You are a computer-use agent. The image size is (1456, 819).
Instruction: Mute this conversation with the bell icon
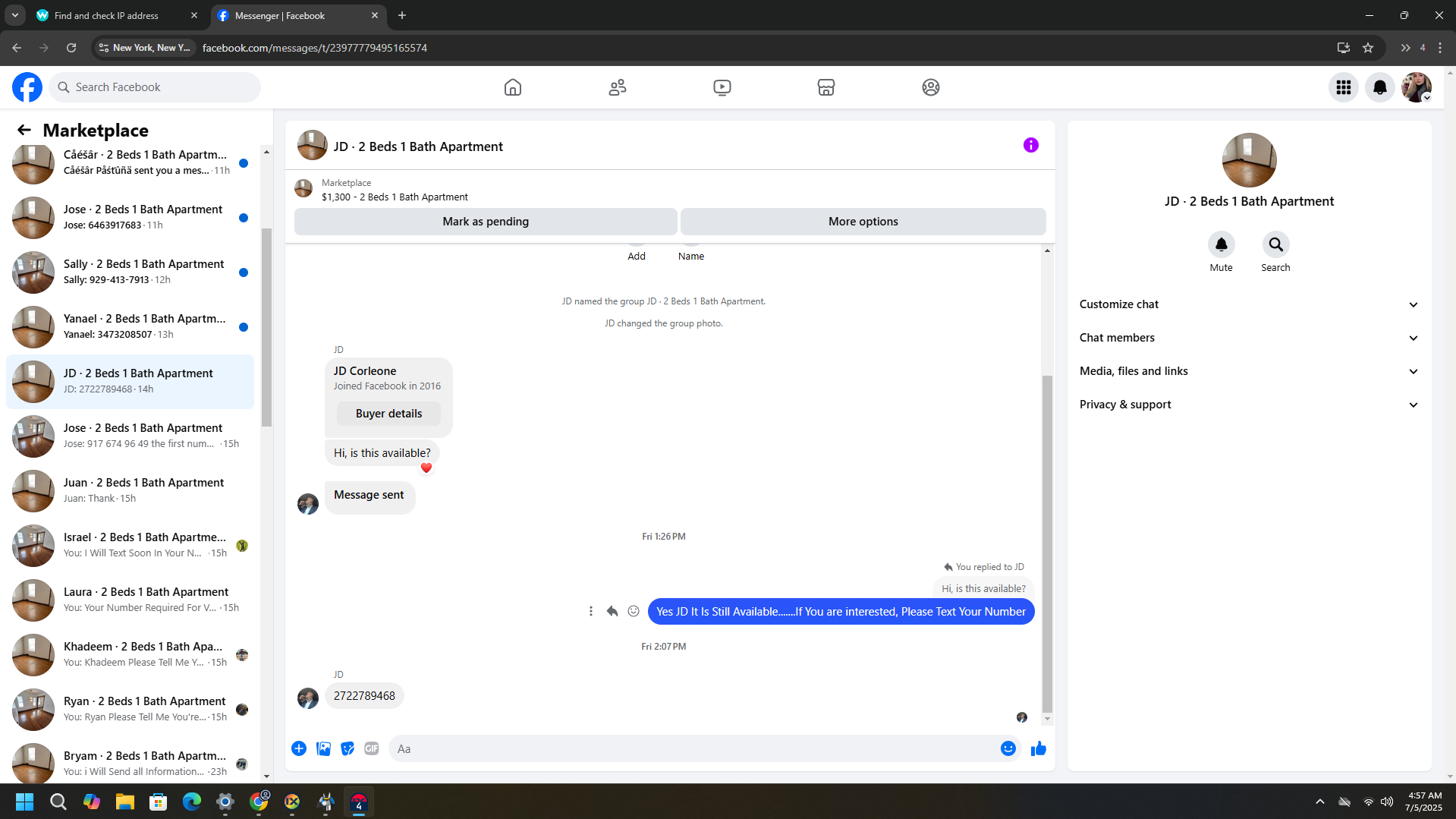coord(1222,244)
